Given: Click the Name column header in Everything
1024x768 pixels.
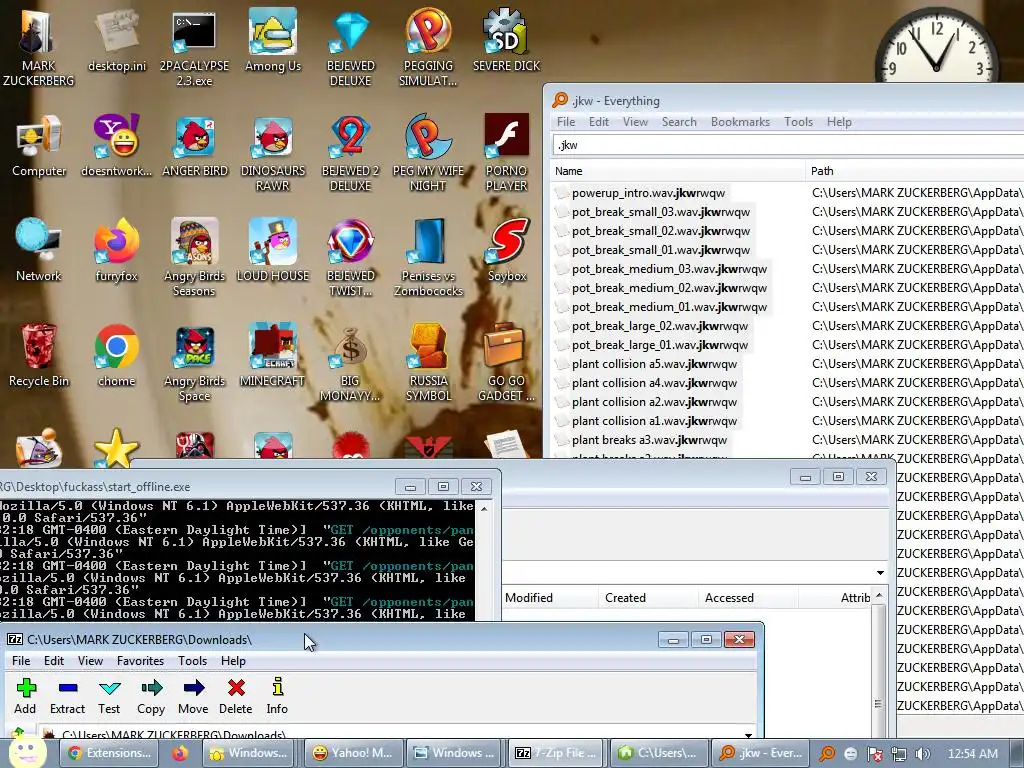Looking at the screenshot, I should pyautogui.click(x=678, y=171).
